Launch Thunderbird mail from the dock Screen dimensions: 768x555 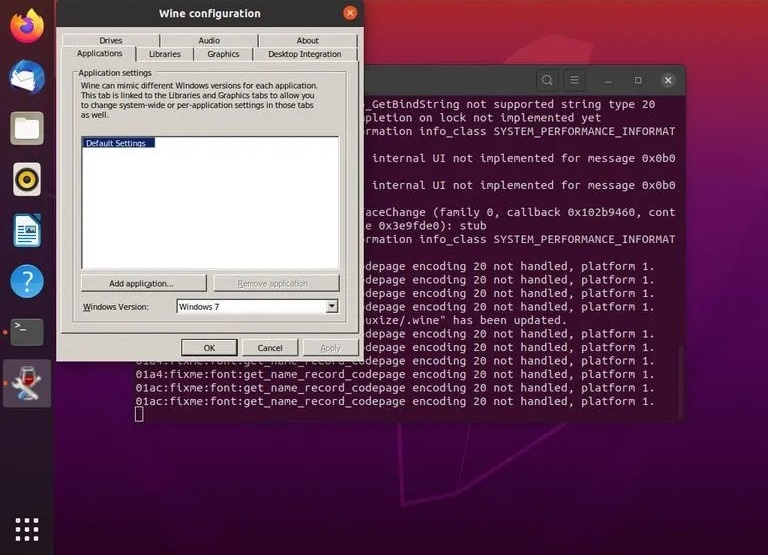click(27, 77)
